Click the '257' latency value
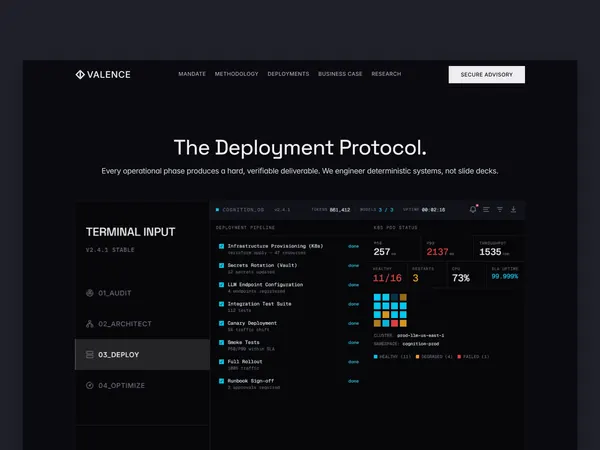Screen dimensions: 600x450 382,252
